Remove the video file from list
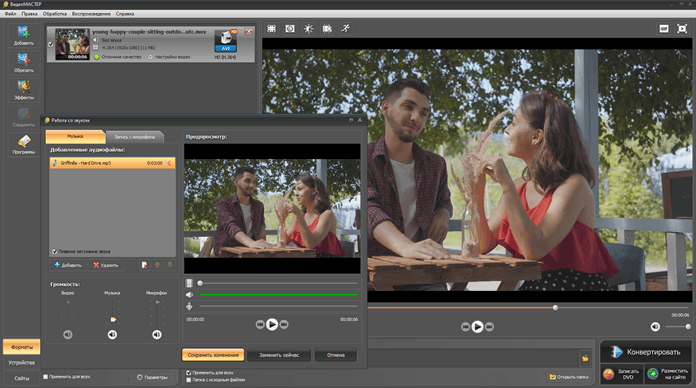 [x=249, y=31]
